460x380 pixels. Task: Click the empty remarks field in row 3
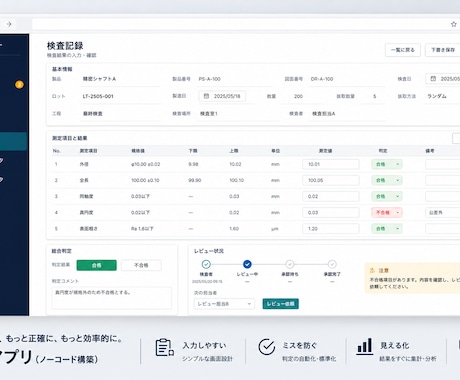pyautogui.click(x=443, y=196)
